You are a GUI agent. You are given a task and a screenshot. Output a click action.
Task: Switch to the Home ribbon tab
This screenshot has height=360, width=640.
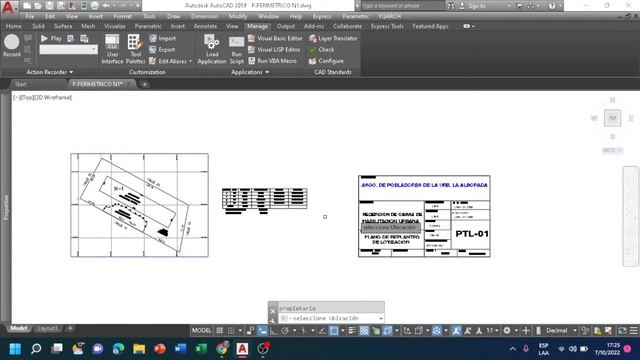click(x=13, y=26)
